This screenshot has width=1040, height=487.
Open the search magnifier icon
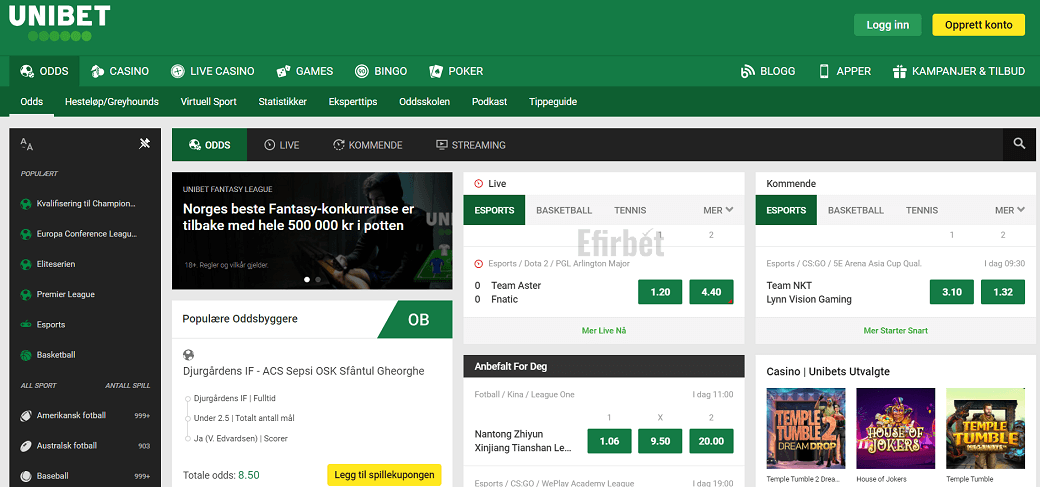point(1019,144)
